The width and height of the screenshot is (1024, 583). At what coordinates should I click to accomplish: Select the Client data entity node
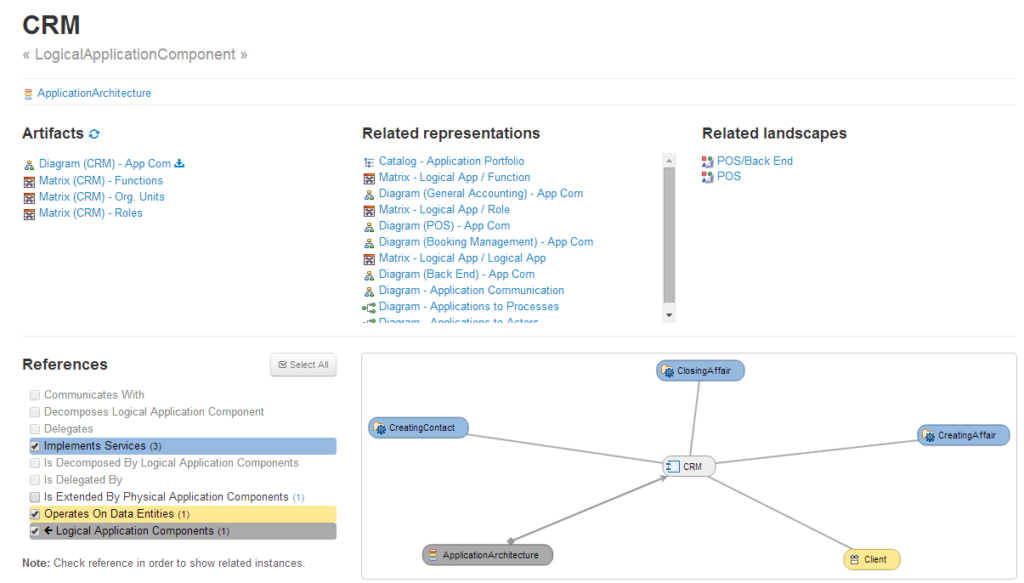click(871, 559)
